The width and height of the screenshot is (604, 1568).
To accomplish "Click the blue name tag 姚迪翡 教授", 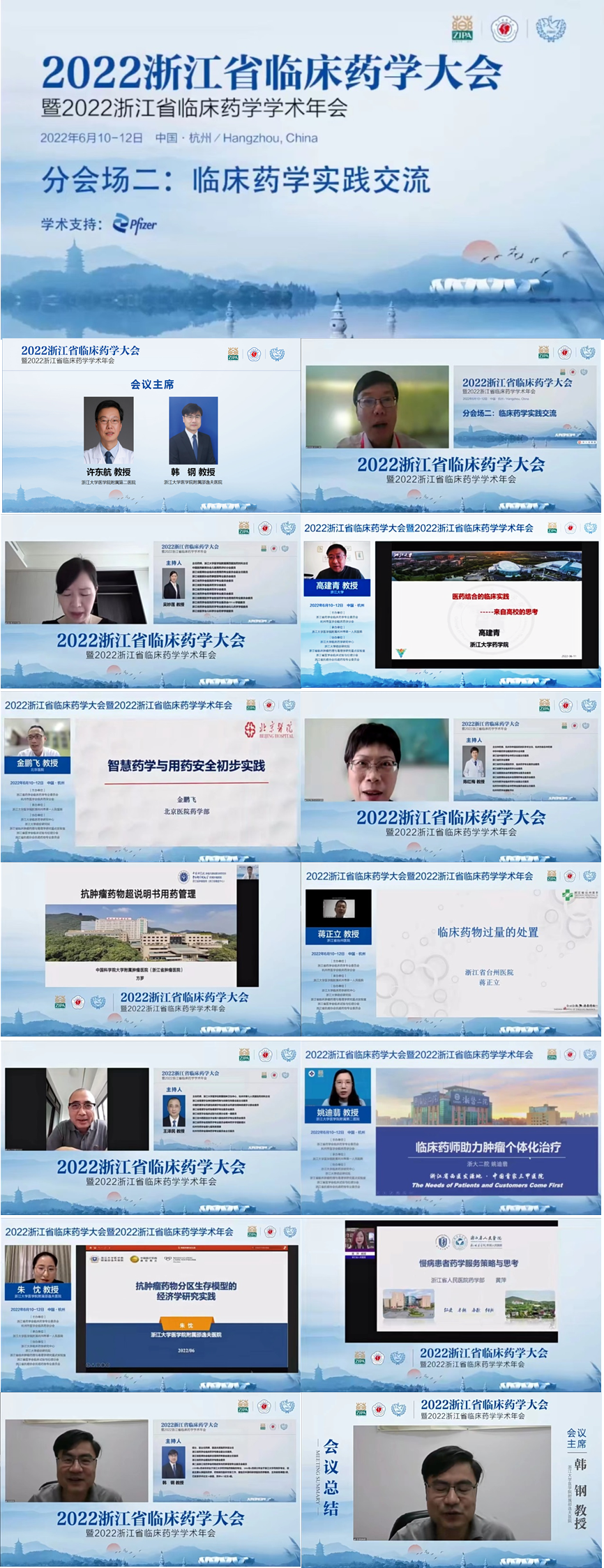I will 338,1113.
